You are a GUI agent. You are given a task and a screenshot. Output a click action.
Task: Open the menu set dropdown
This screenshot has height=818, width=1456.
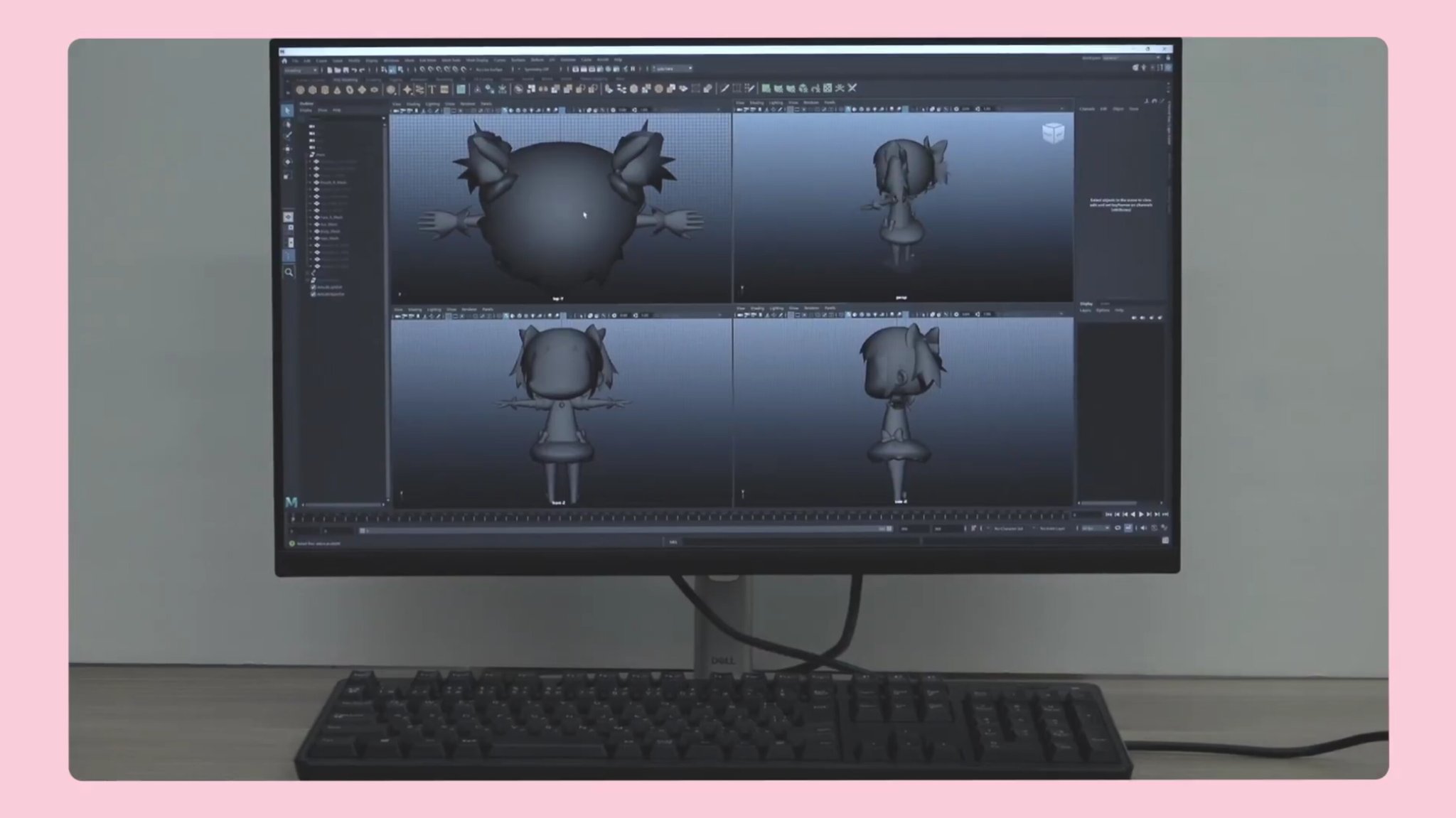301,70
